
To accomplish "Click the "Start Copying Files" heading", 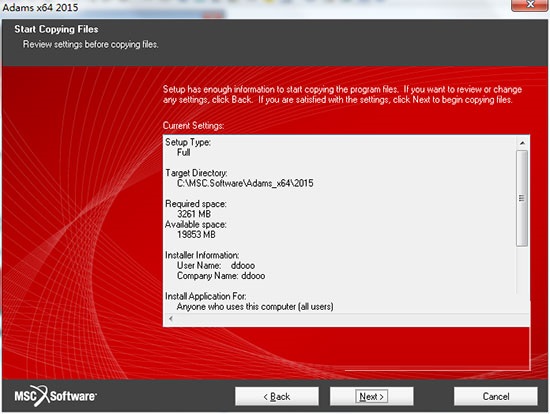I will point(56,29).
